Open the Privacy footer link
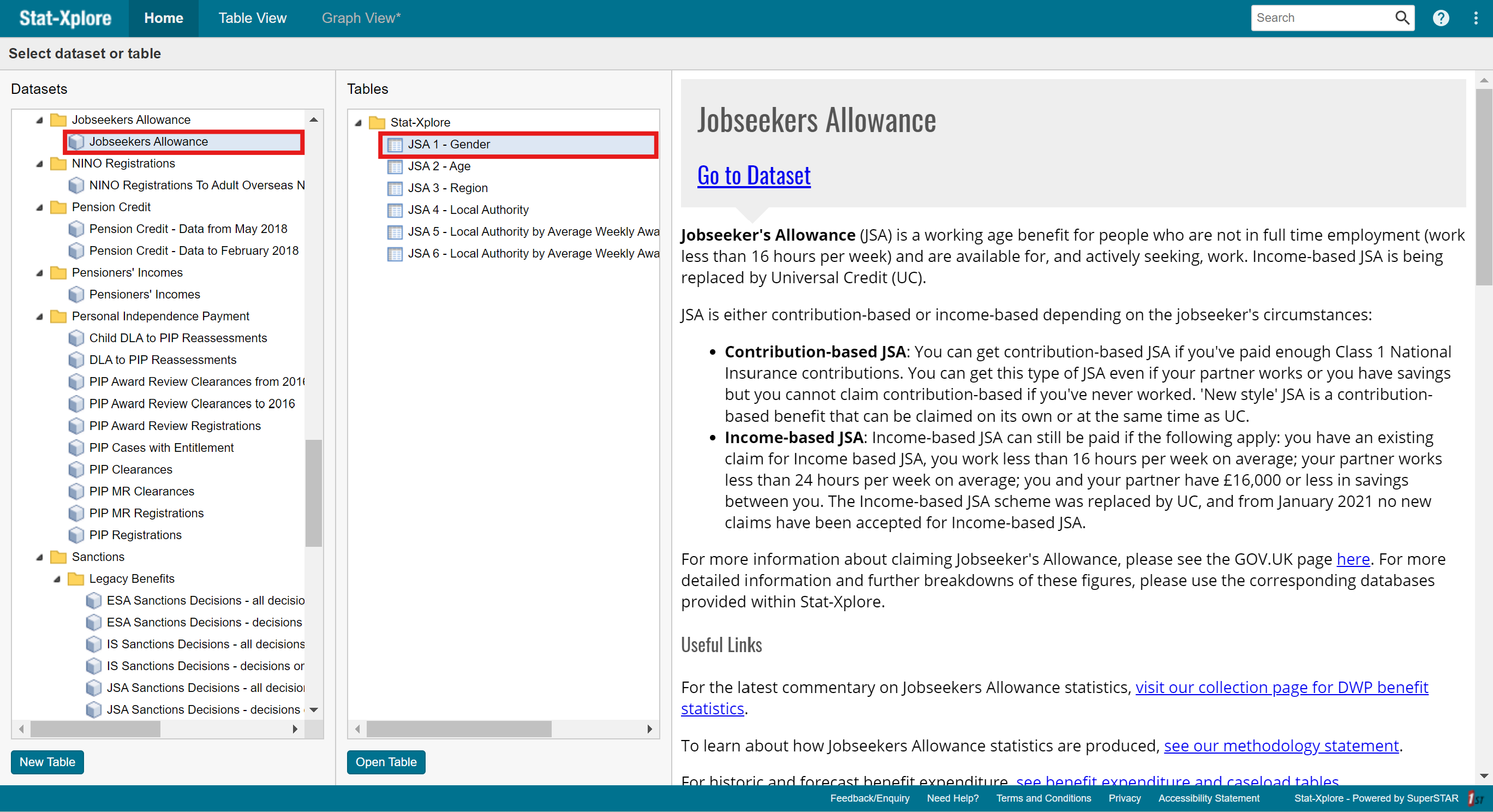Screen dimensions: 1493x812 (x=1124, y=799)
